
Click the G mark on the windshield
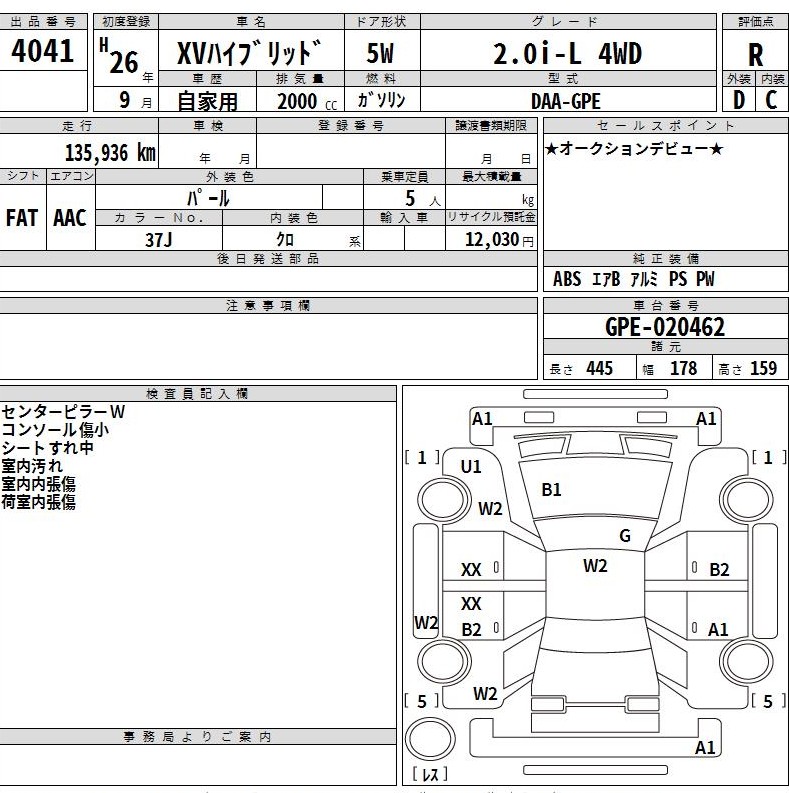point(625,536)
